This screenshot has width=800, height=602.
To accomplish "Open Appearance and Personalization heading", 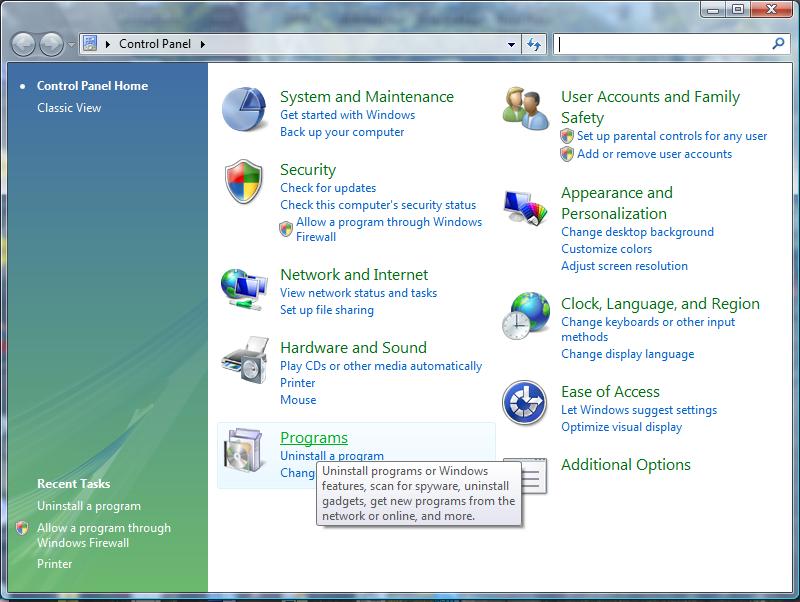I will click(x=617, y=203).
